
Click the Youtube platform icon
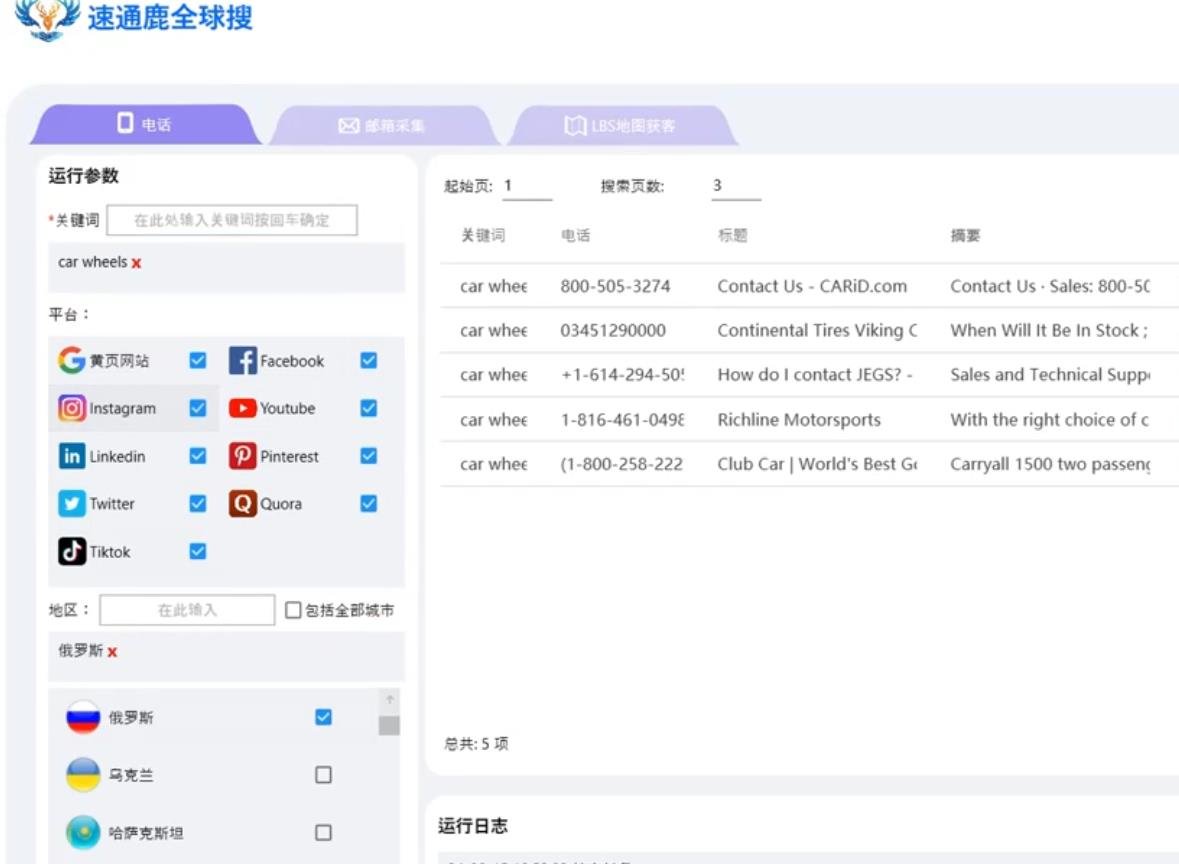pos(242,408)
